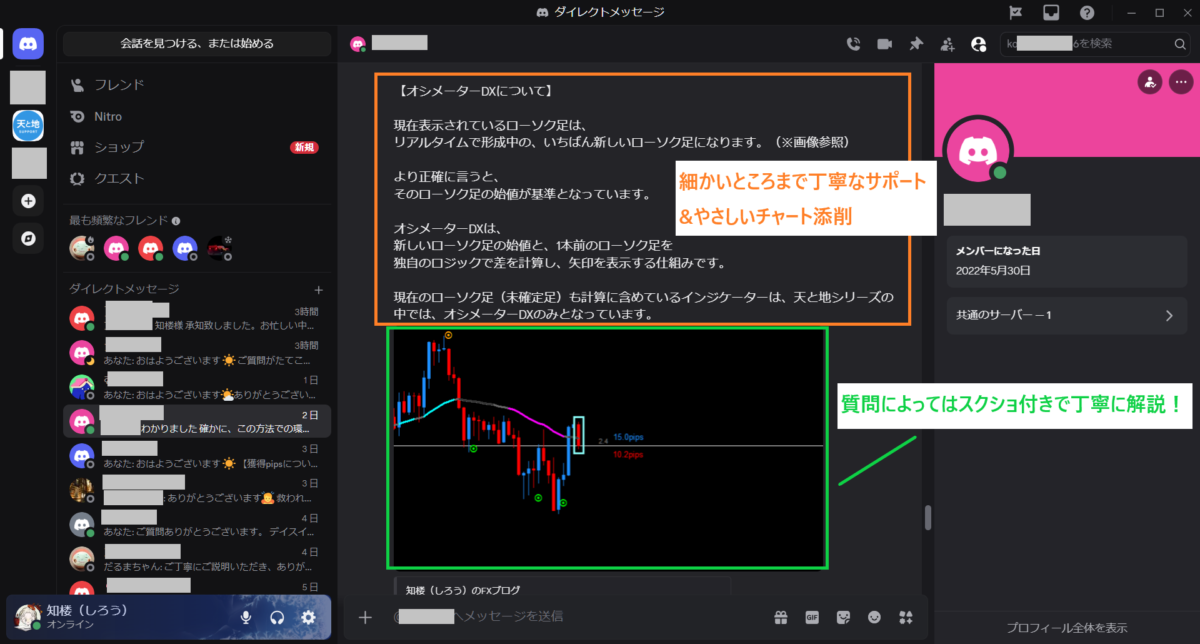This screenshot has height=644, width=1200.
Task: Click 会話を見つける、または始める search button
Action: coord(197,44)
